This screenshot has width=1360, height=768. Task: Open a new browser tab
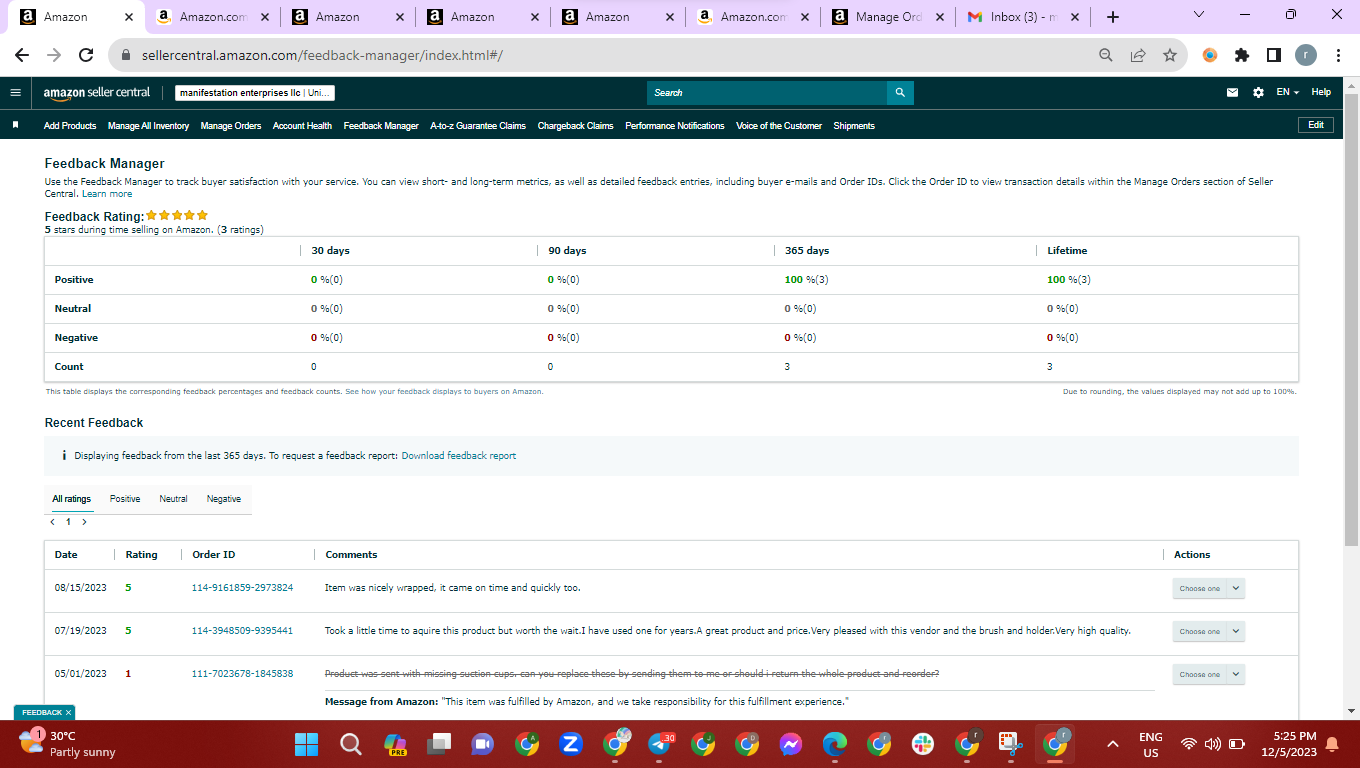click(1113, 17)
